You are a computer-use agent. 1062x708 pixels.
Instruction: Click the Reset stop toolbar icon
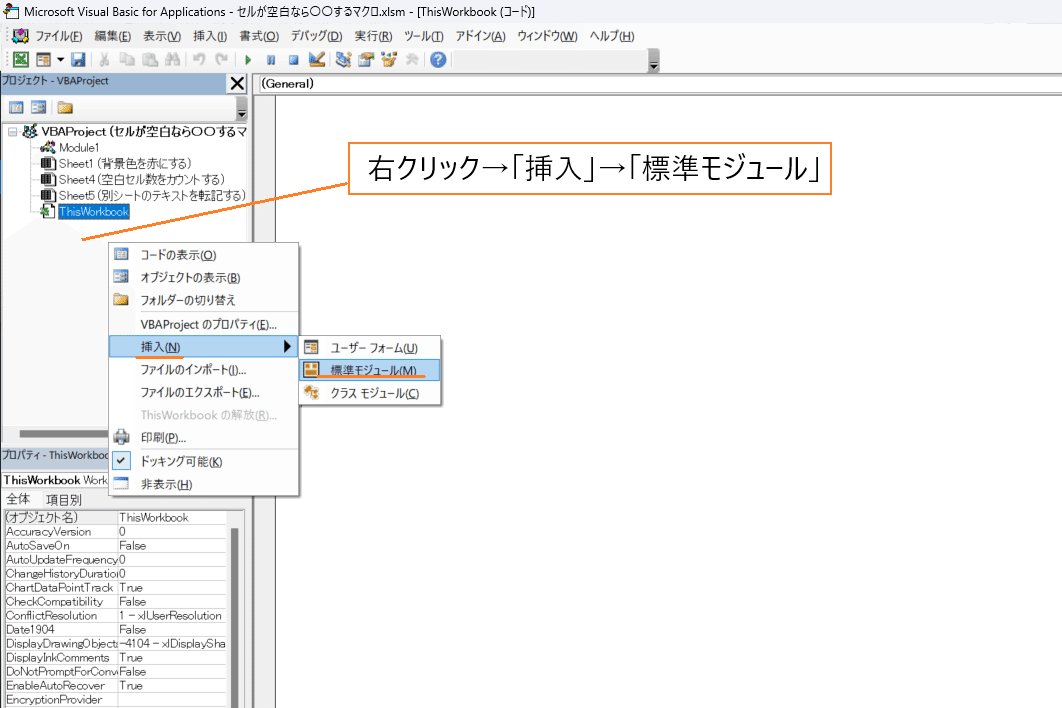click(x=293, y=60)
